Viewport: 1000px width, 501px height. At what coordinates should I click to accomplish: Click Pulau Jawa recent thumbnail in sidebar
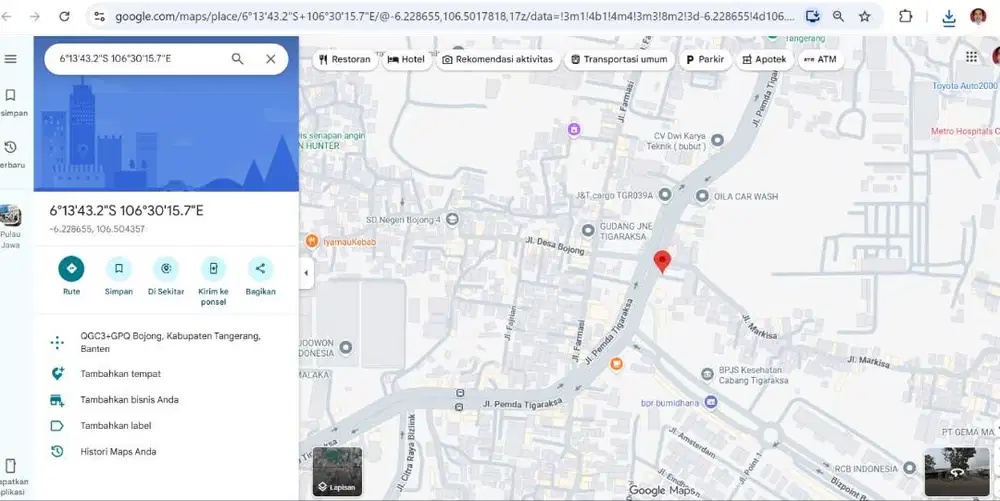click(x=10, y=215)
